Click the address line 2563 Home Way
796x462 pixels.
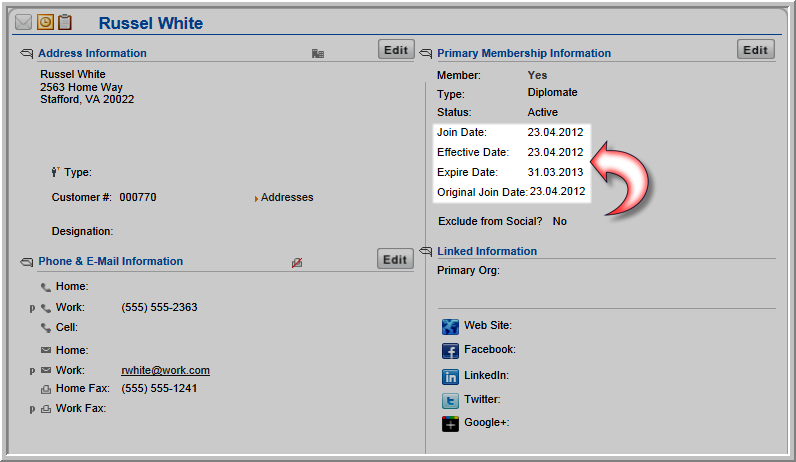(x=81, y=87)
